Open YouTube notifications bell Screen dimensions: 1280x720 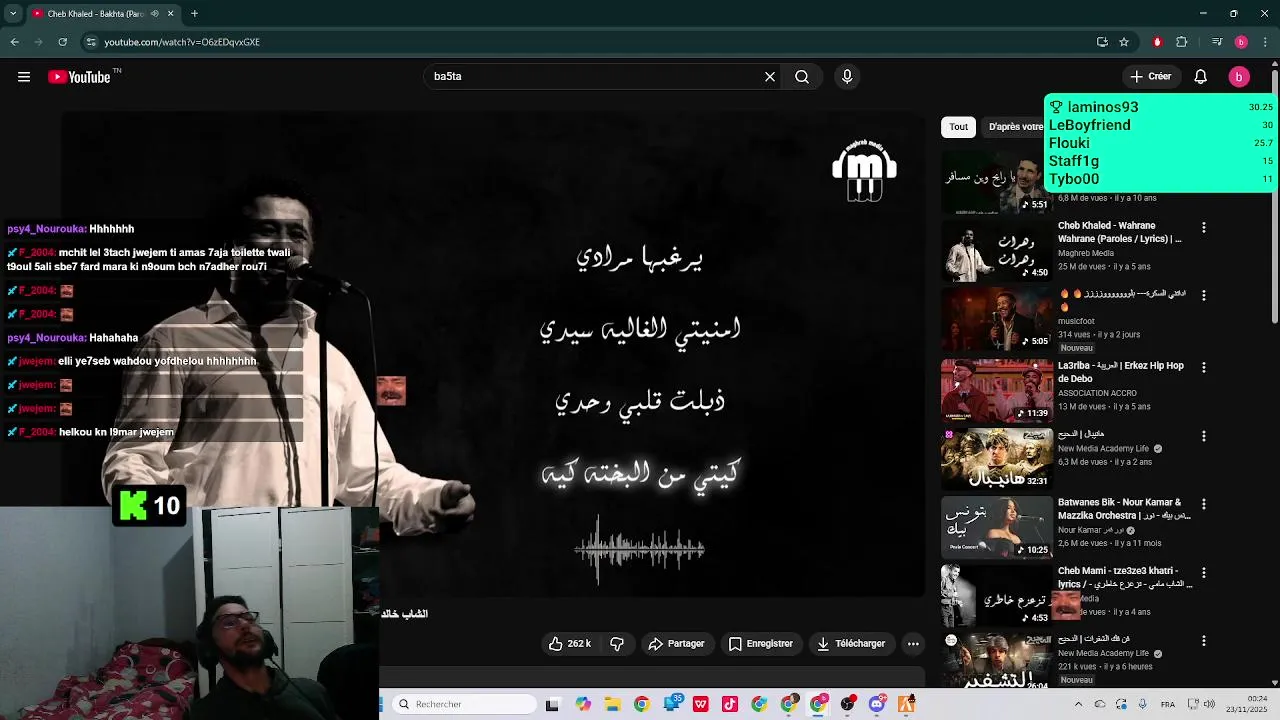1201,77
